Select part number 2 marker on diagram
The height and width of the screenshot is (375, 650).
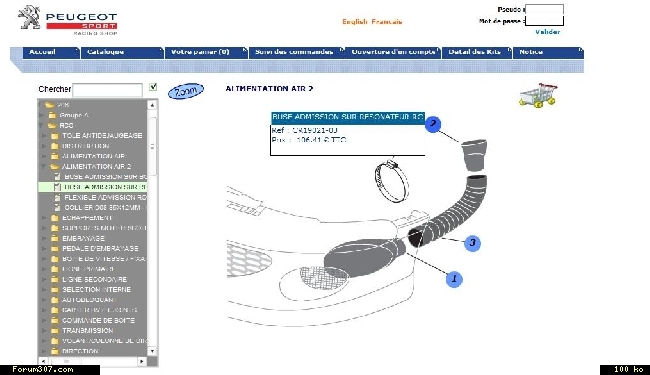coord(433,124)
